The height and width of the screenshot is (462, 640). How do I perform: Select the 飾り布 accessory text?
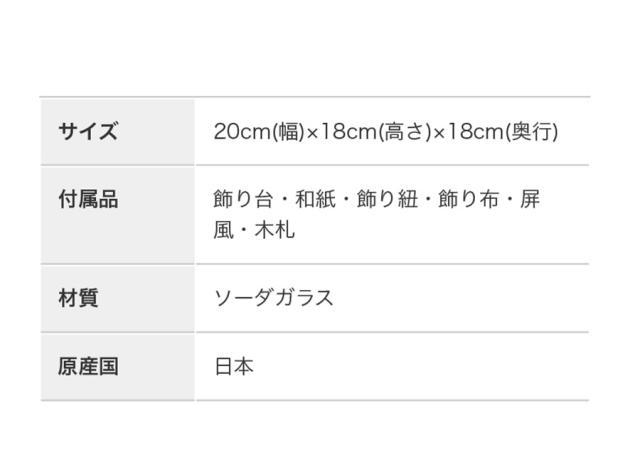pos(470,199)
